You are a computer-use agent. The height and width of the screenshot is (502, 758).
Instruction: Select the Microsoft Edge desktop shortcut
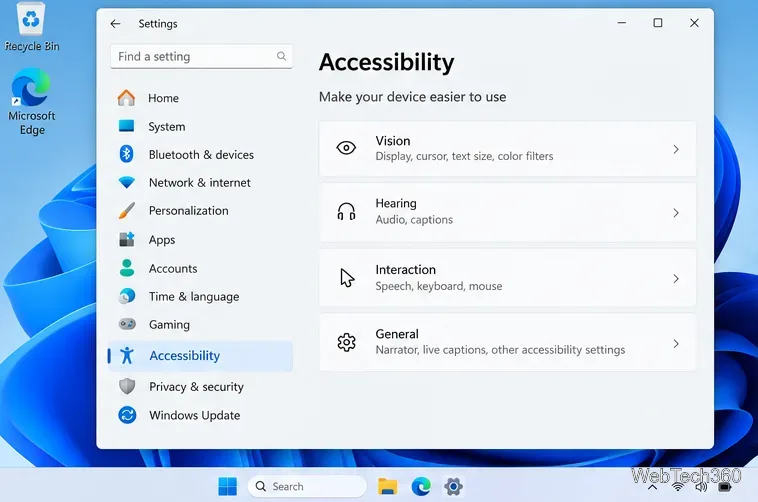pyautogui.click(x=31, y=102)
